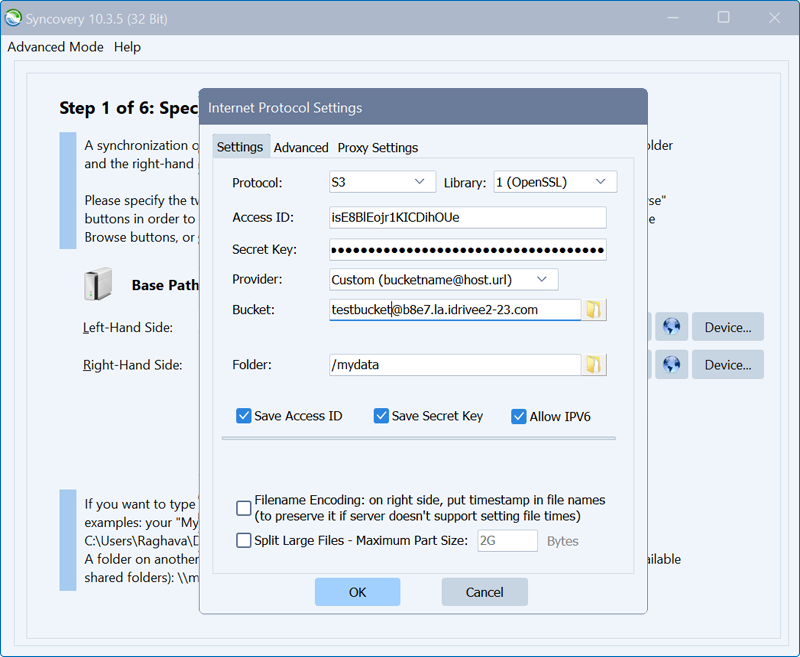Click Device button for Right-Hand Side
Screen dimensions: 800x657
[x=728, y=364]
